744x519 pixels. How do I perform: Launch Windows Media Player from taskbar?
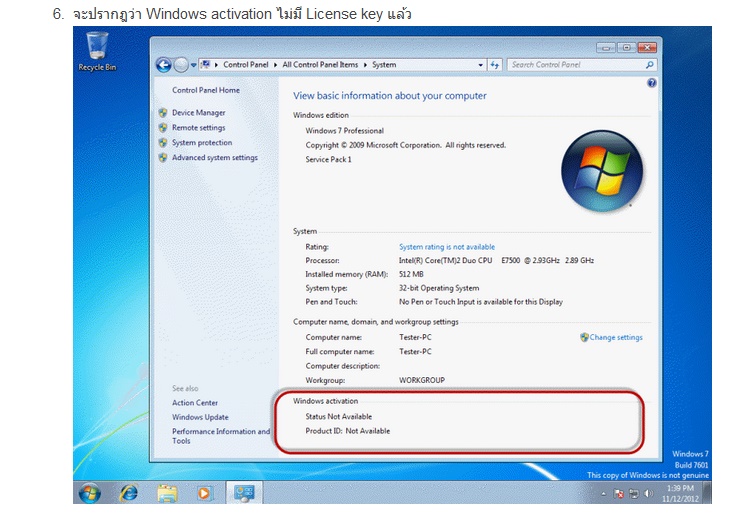coord(204,493)
